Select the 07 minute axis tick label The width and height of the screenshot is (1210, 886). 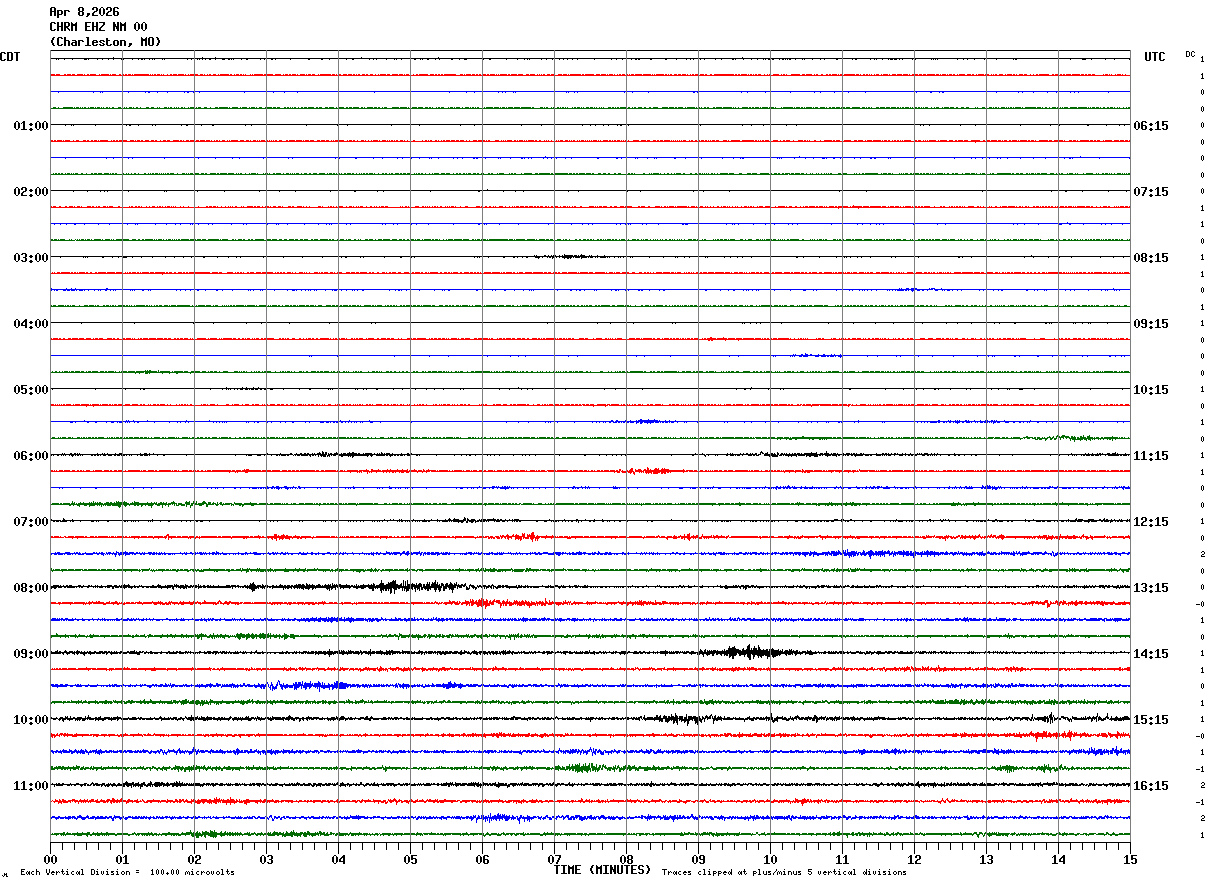coord(554,859)
